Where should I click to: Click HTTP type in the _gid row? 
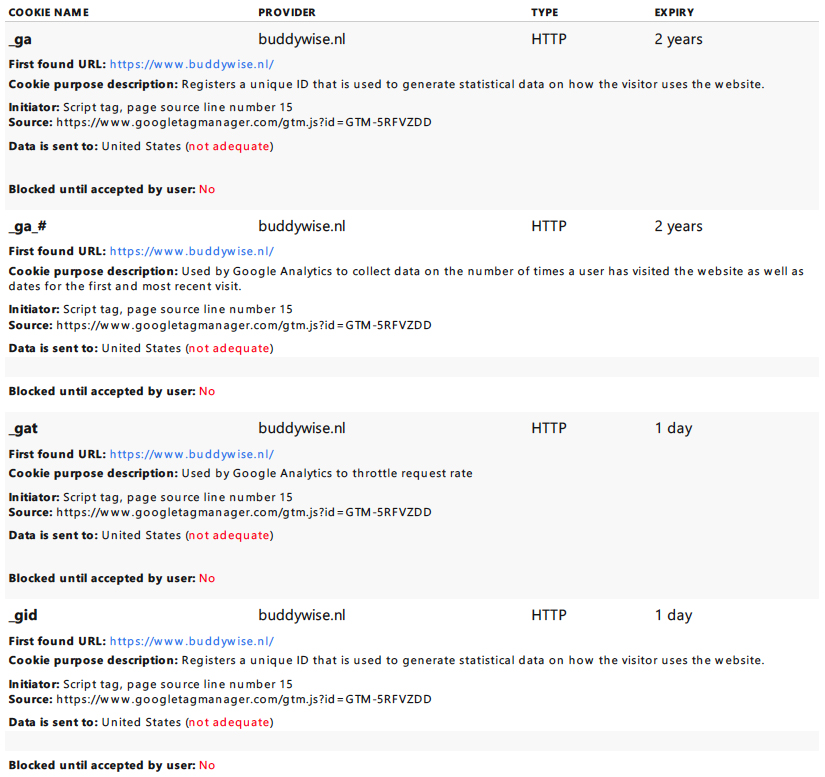549,615
